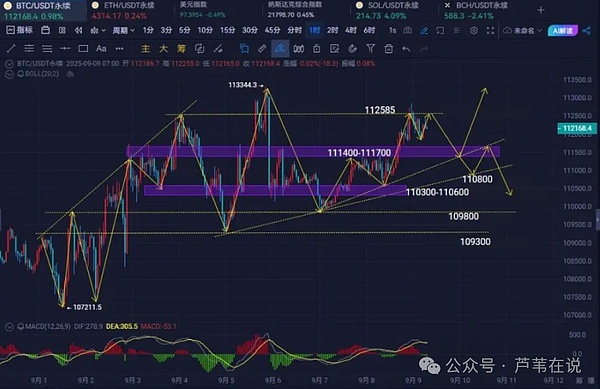This screenshot has width=600, height=389.
Task: Toggle the lock drawings icon
Action: (x=316, y=49)
